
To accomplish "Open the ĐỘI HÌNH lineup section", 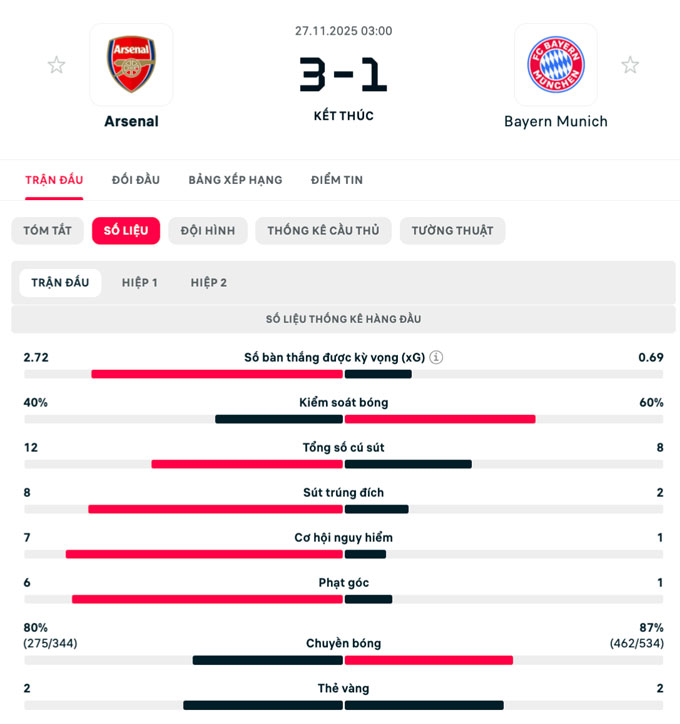I will 208,231.
